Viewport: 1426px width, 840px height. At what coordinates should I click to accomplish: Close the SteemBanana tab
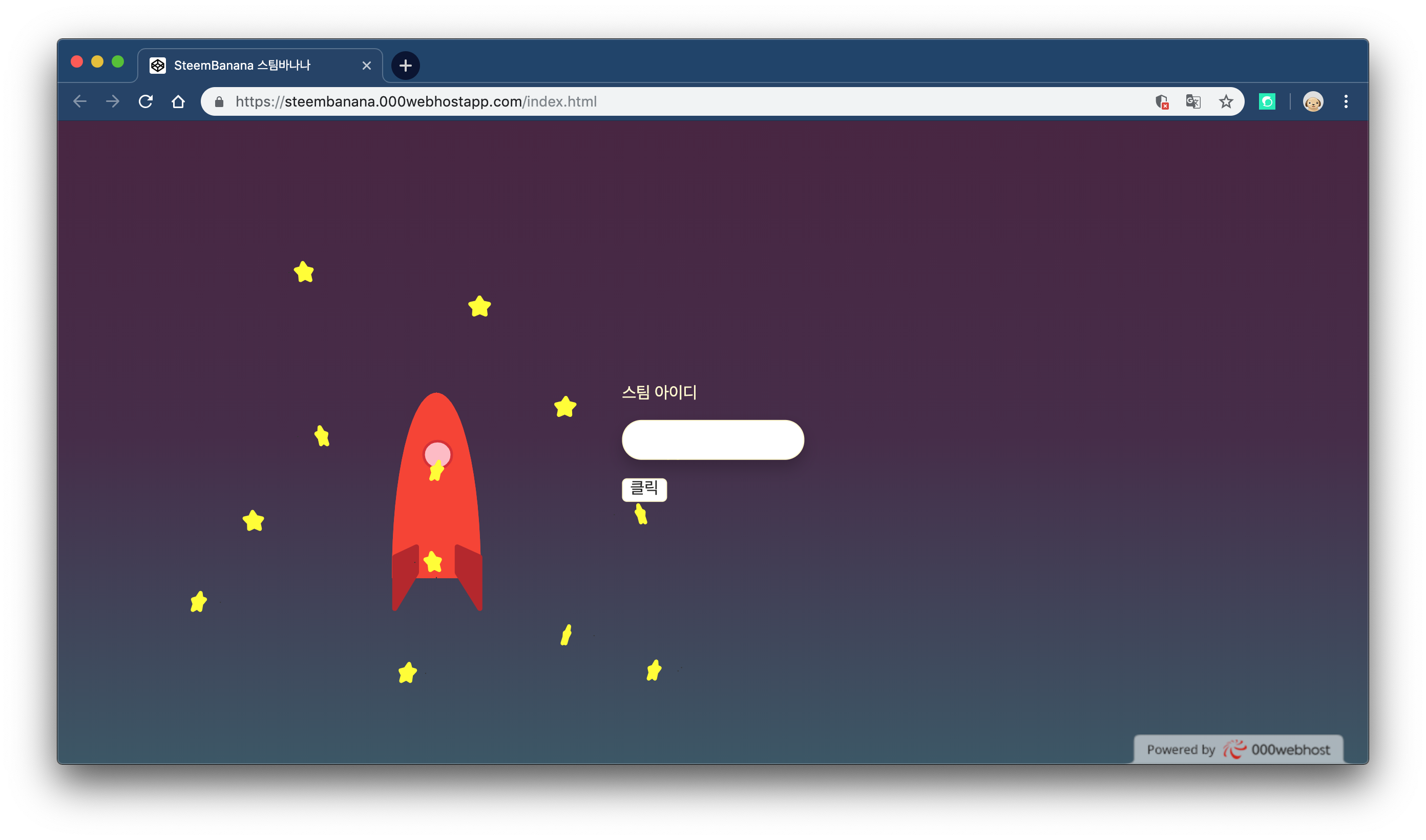pos(367,66)
